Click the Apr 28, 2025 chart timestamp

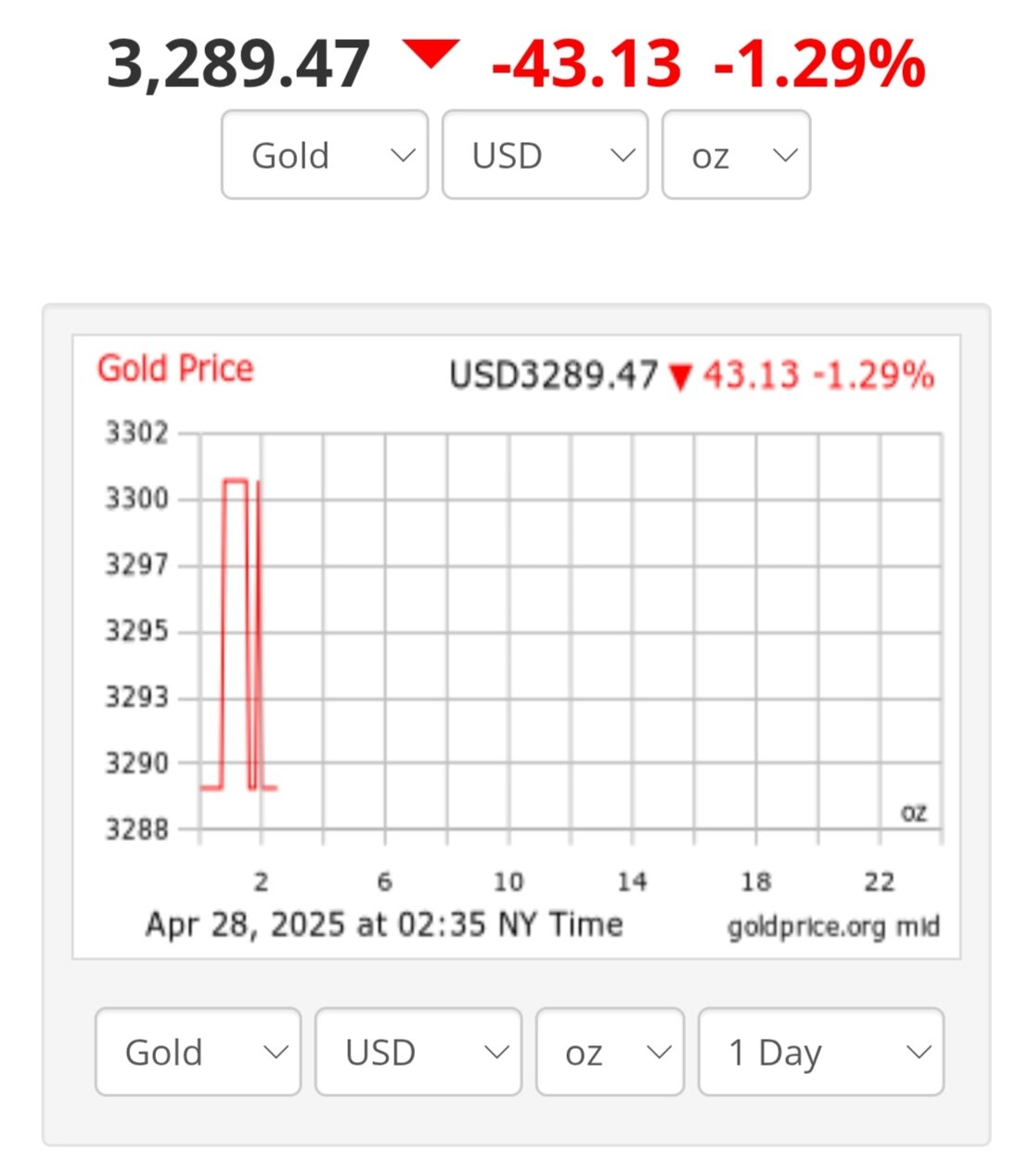click(384, 925)
